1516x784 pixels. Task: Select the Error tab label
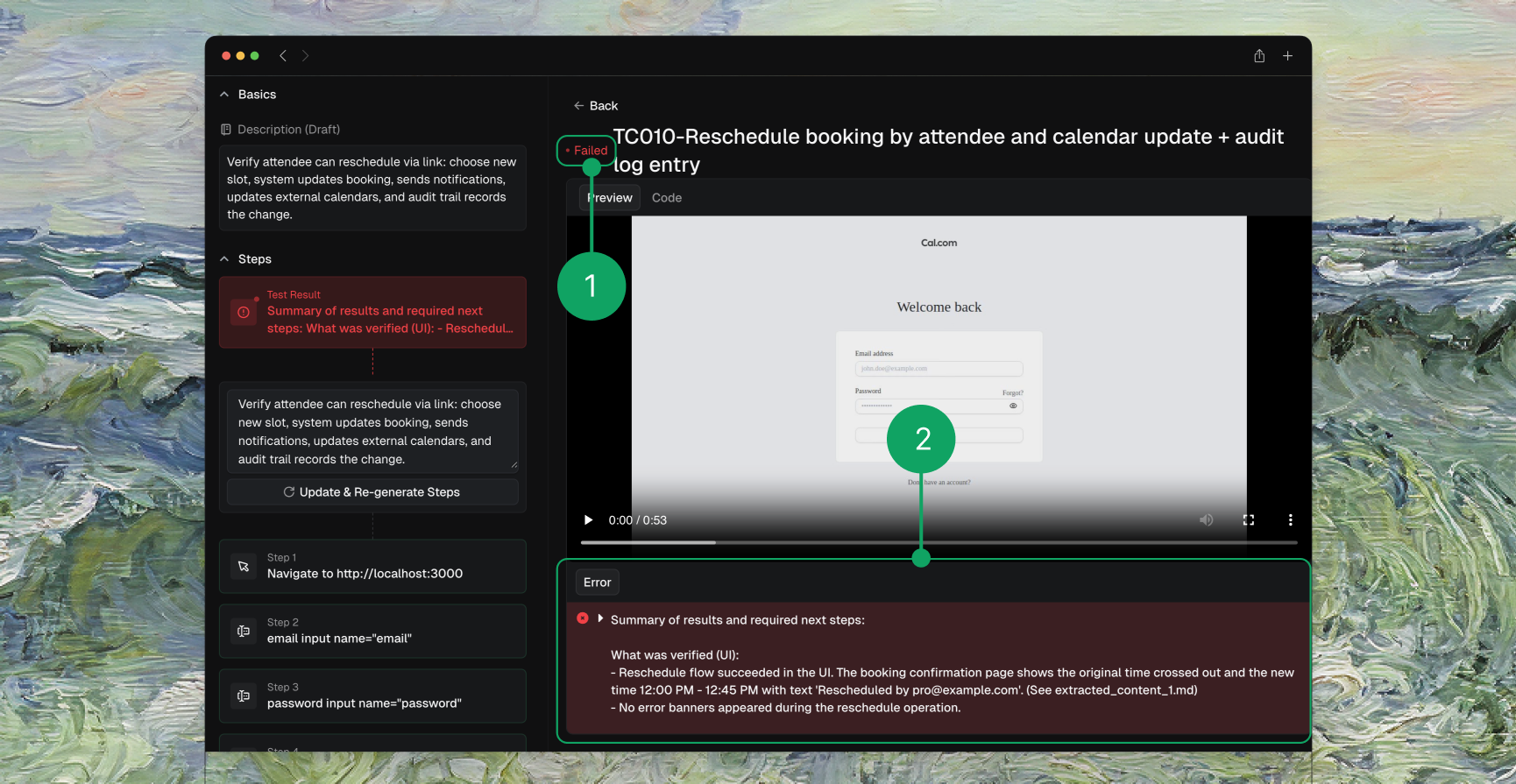click(598, 583)
